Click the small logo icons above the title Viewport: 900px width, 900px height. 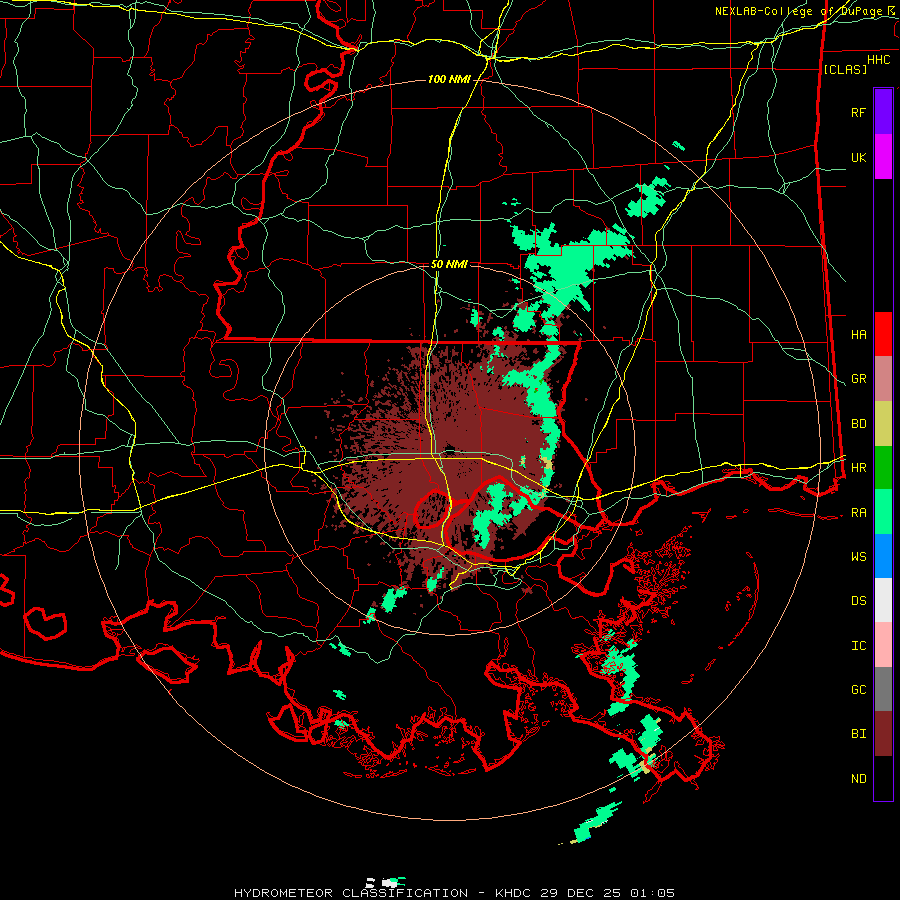tap(385, 882)
